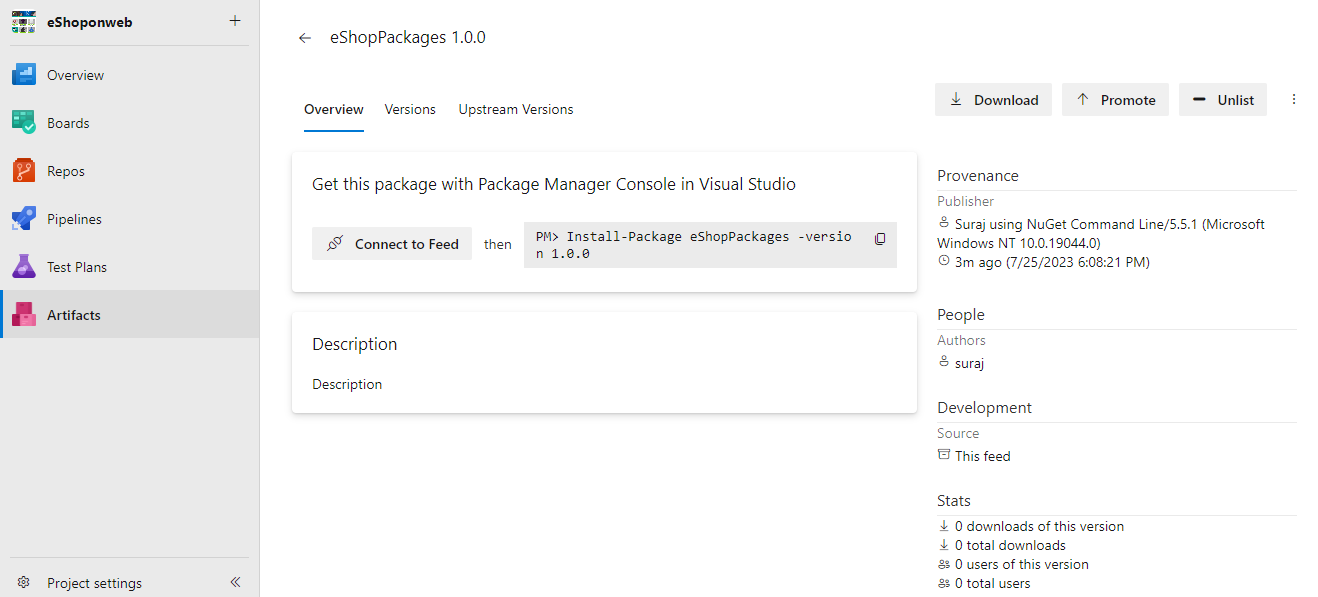Open the Boards hub icon
The width and height of the screenshot is (1318, 597).
24,123
